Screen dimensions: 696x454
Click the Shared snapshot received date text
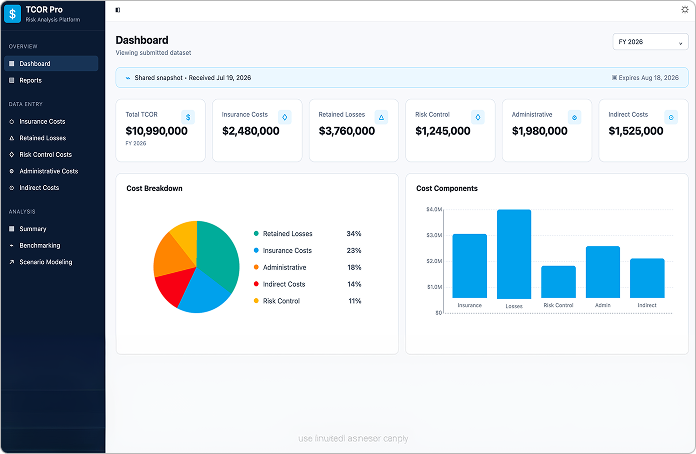pyautogui.click(x=193, y=78)
